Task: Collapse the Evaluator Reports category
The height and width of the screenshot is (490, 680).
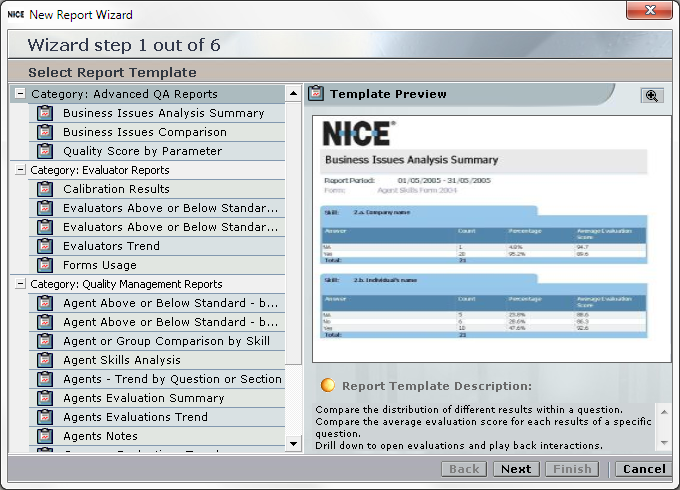Action: tap(20, 170)
